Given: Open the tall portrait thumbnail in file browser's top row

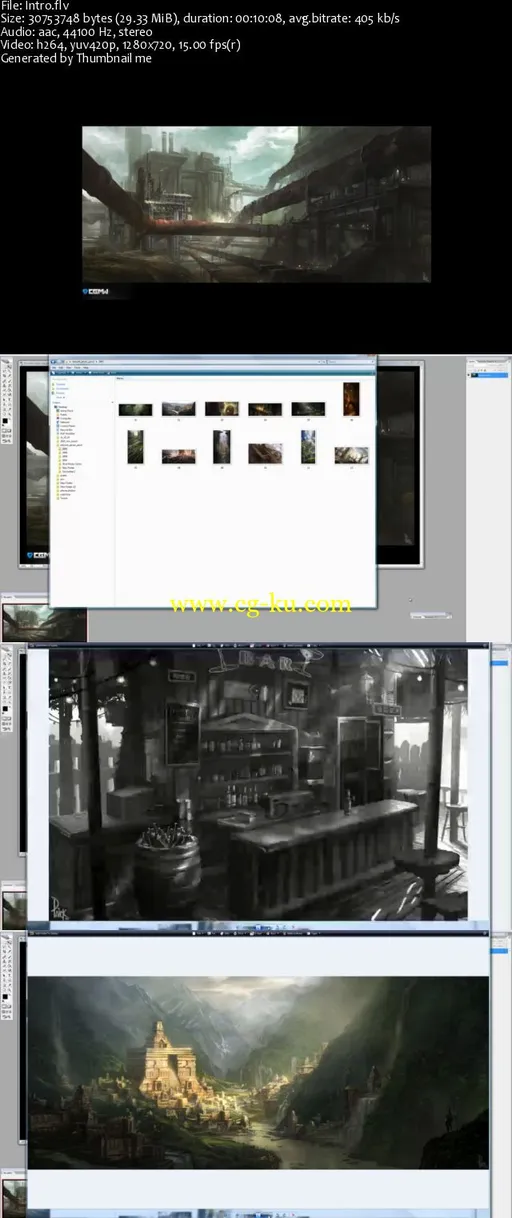Looking at the screenshot, I should (x=351, y=400).
